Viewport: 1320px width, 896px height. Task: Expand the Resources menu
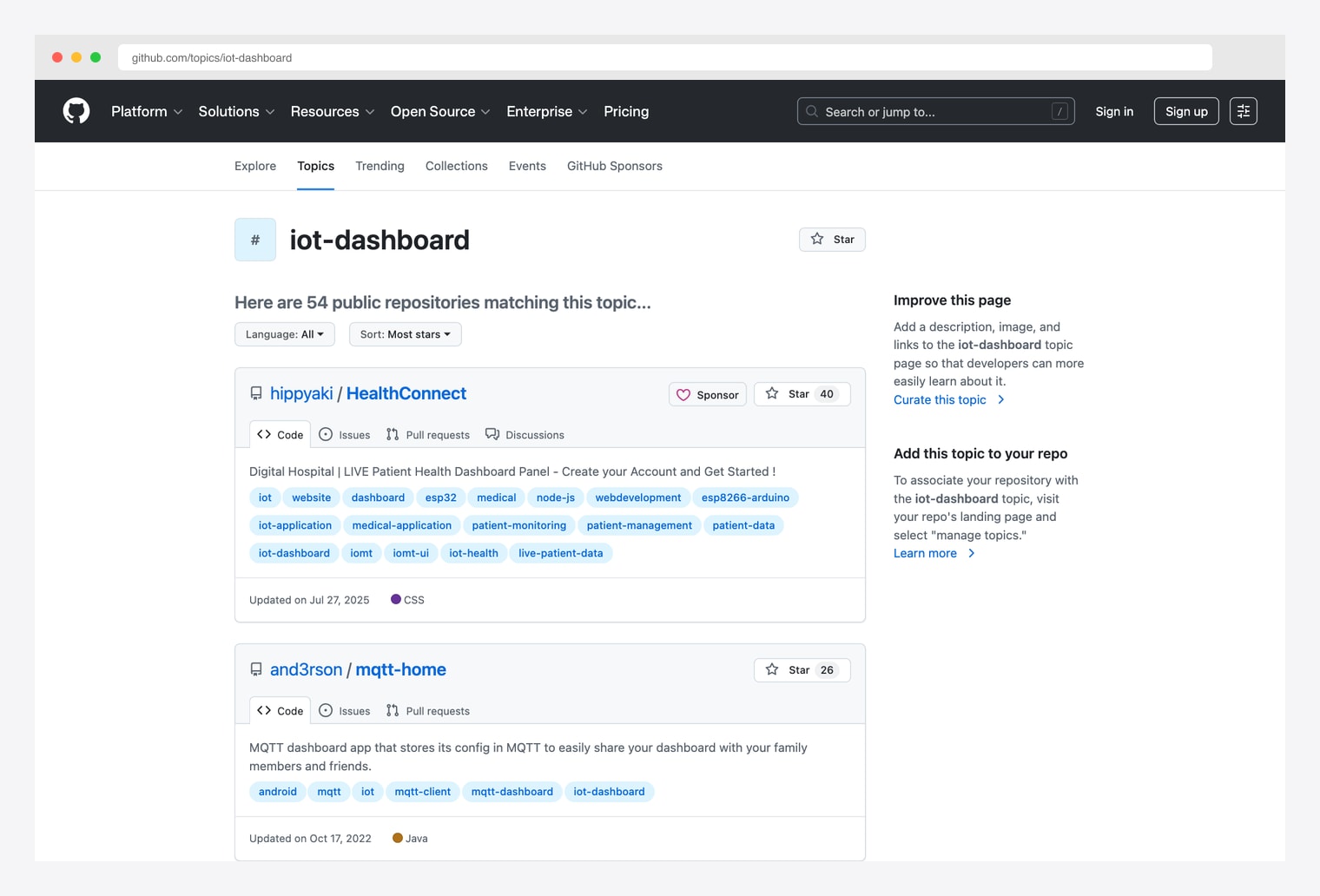click(333, 111)
